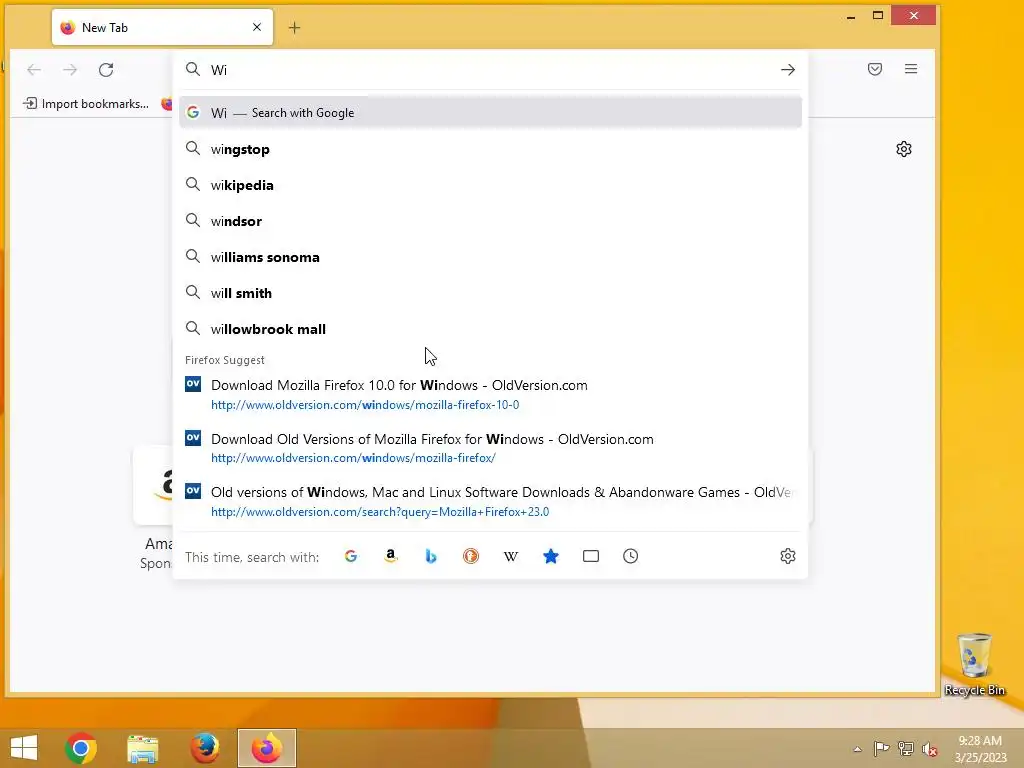Click the Go arrow in the address bar
The height and width of the screenshot is (768, 1024).
(788, 70)
